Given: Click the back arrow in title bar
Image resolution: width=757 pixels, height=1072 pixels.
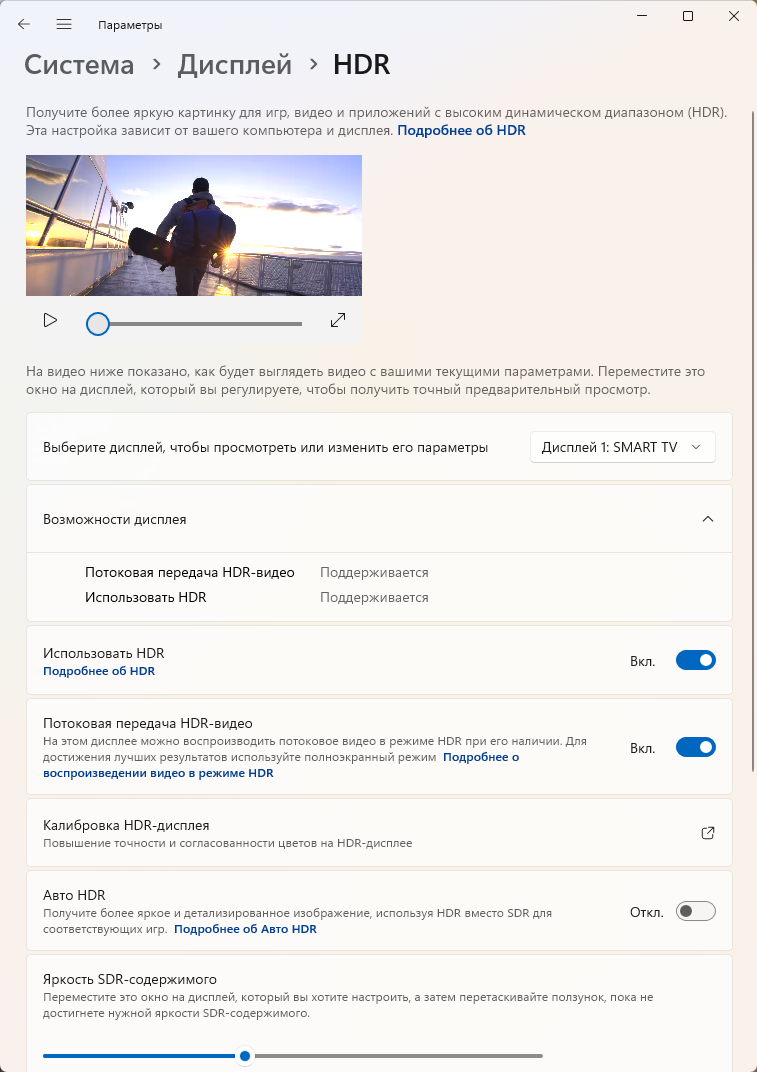Looking at the screenshot, I should [24, 24].
